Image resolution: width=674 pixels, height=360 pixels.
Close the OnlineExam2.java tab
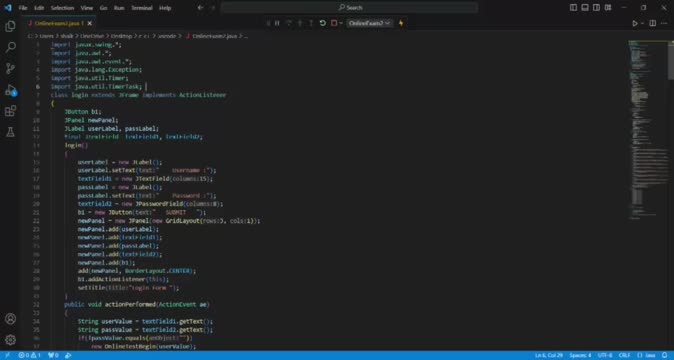click(x=89, y=23)
